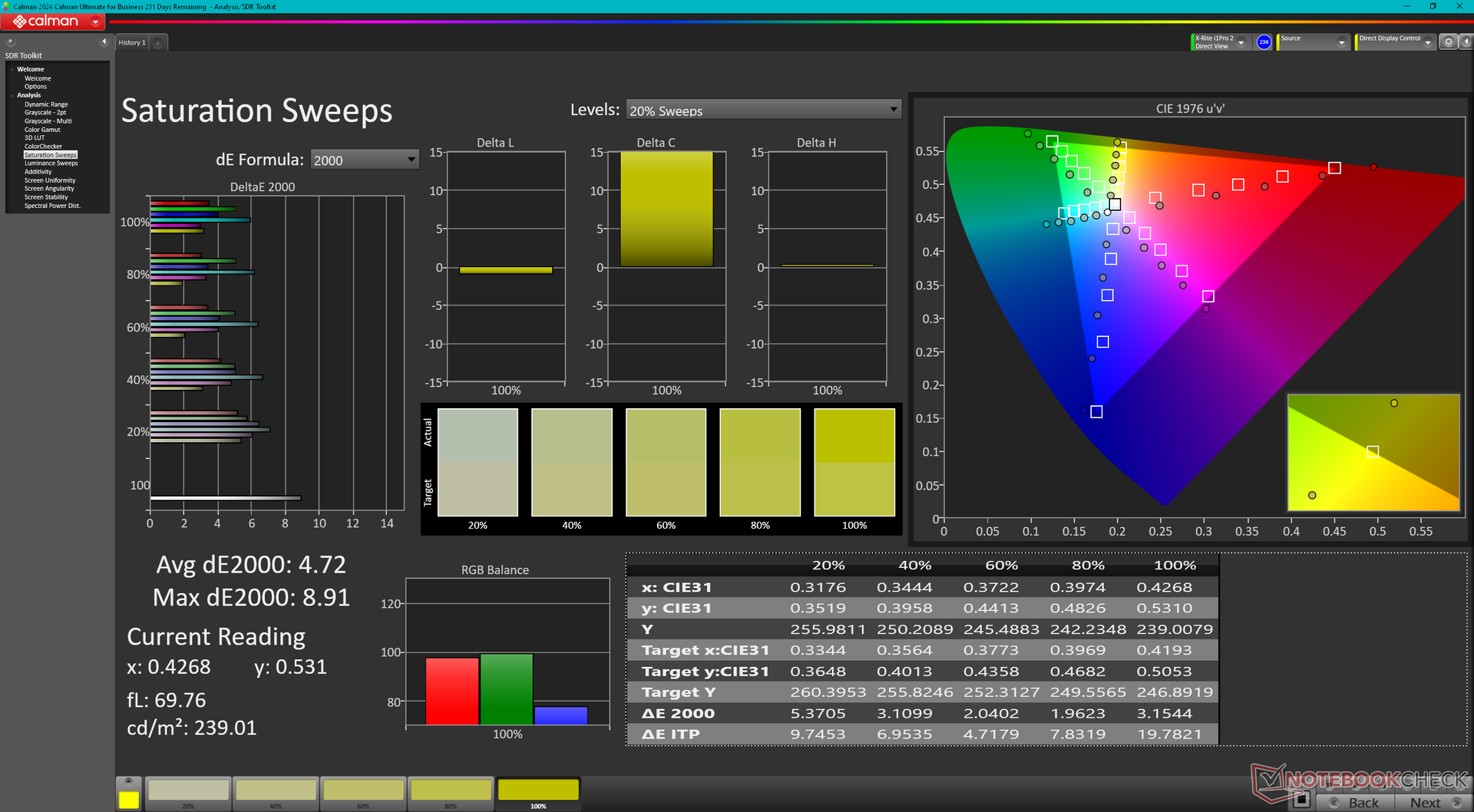The height and width of the screenshot is (812, 1474).
Task: Click the Next button
Action: tap(1433, 803)
